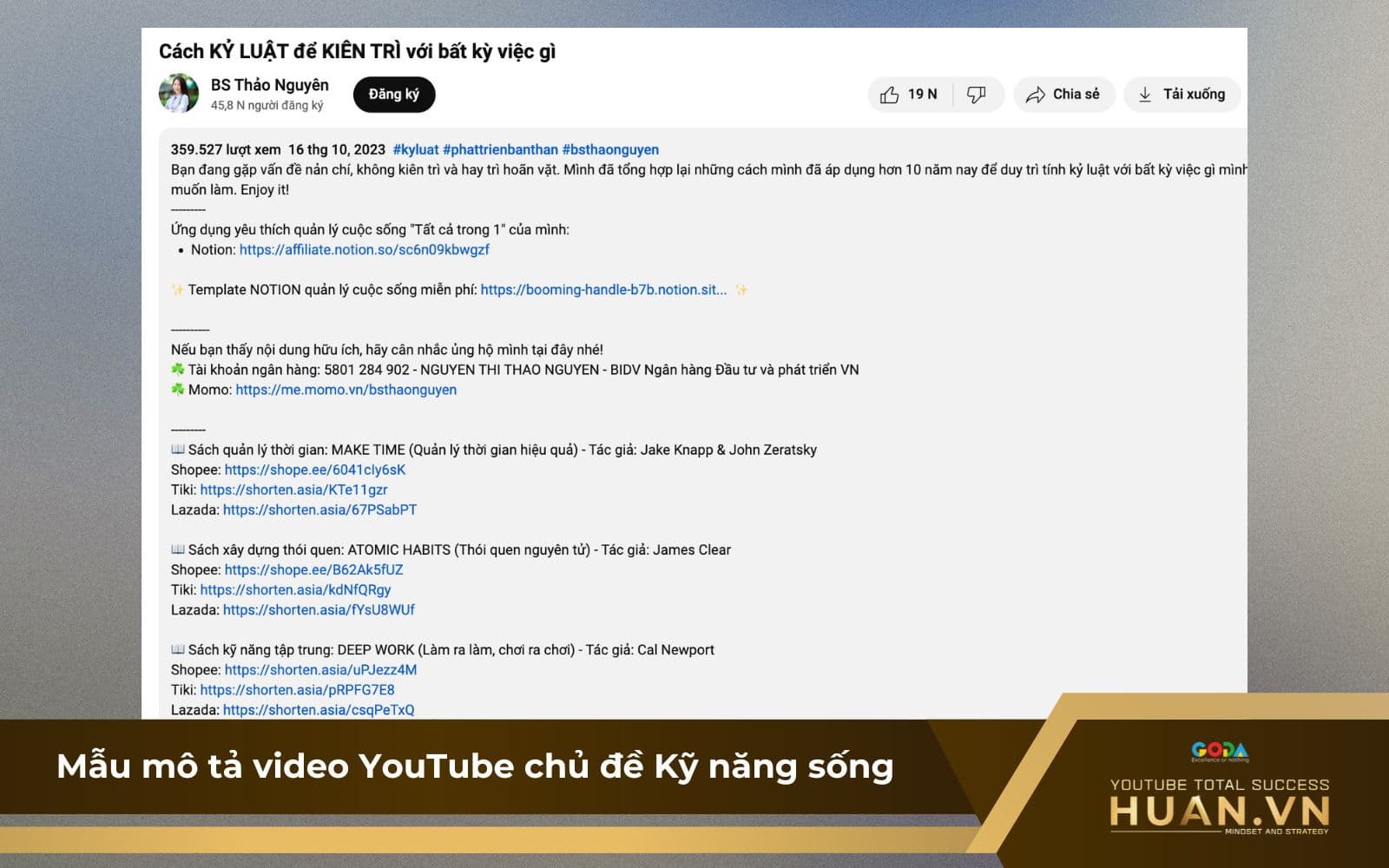Click the 16 thg 10, 2023 date

click(x=337, y=149)
